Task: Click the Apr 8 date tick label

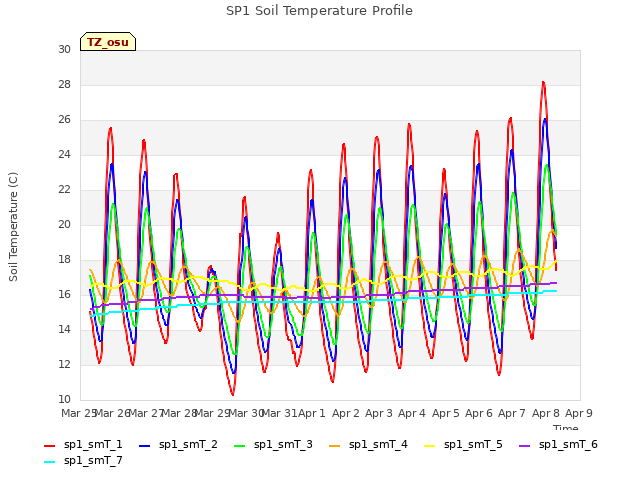Action: point(546,413)
